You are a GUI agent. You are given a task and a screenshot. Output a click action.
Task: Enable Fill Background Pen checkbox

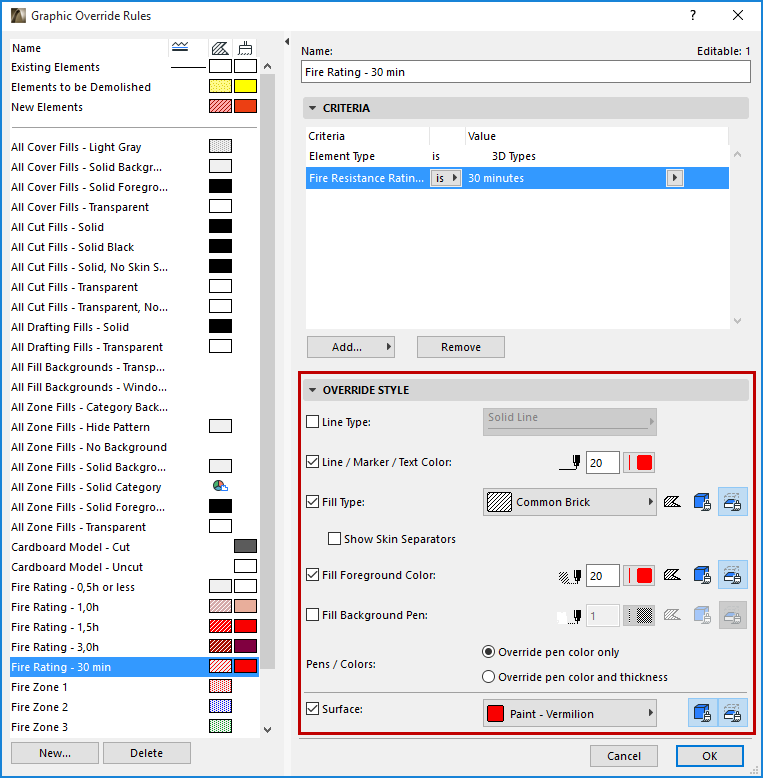[x=313, y=615]
